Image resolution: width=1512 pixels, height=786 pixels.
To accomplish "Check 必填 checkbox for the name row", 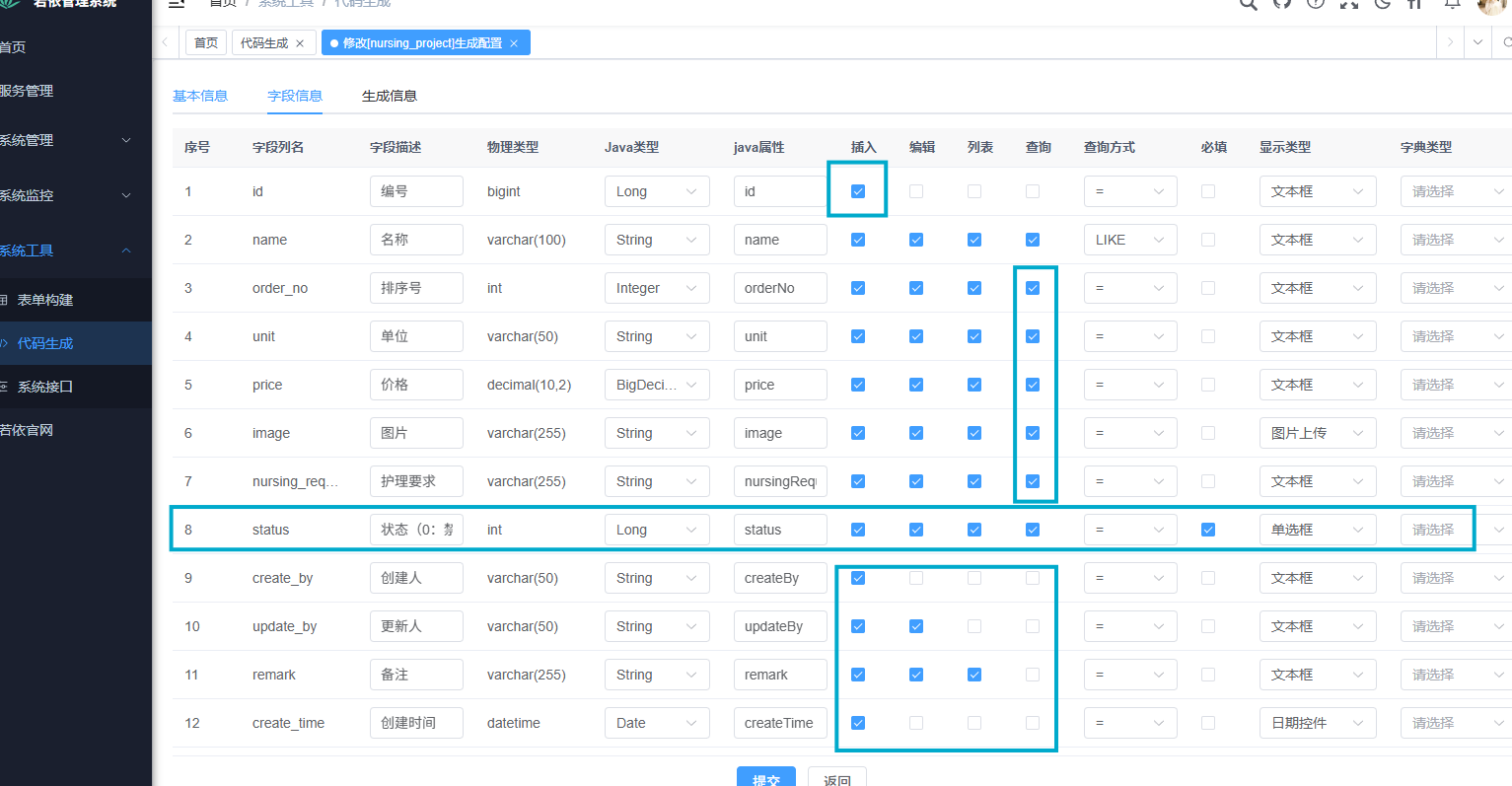I will [x=1208, y=240].
